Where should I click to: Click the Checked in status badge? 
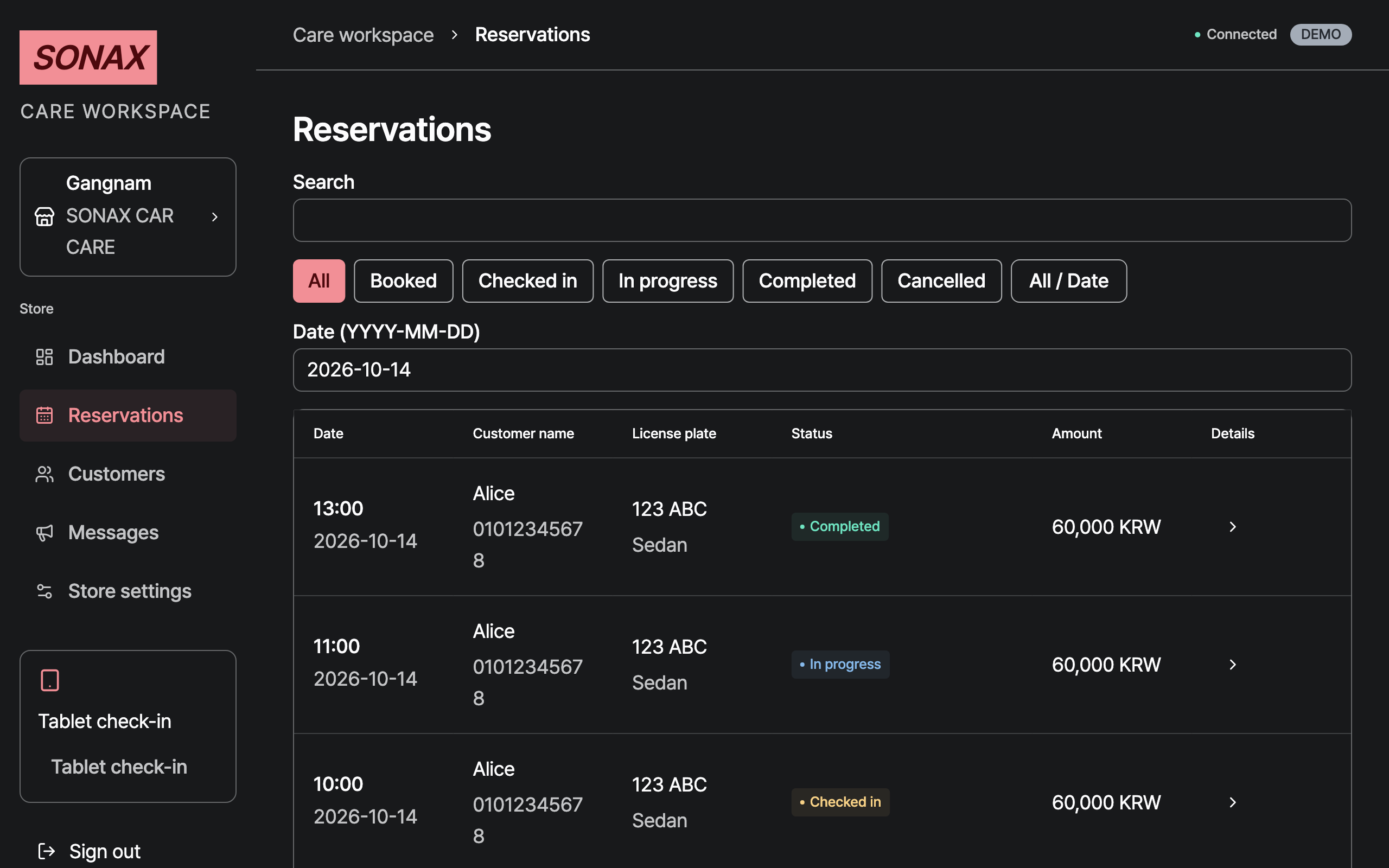(x=840, y=802)
